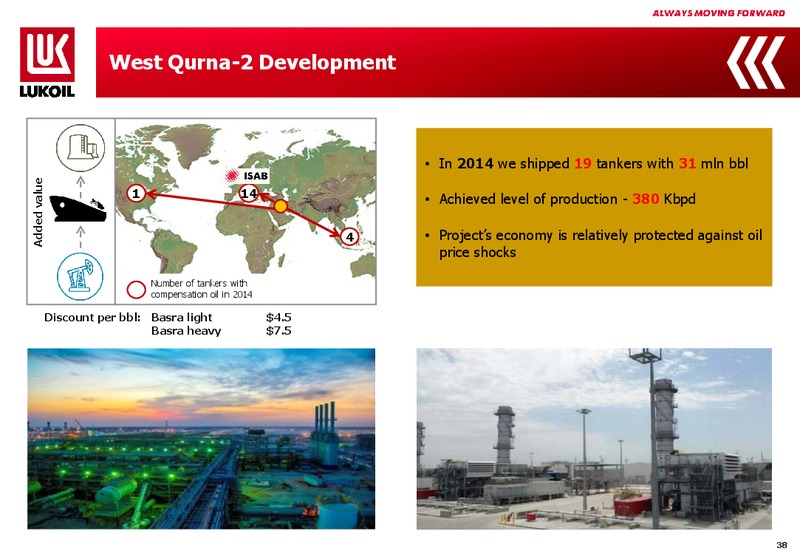The height and width of the screenshot is (554, 800).
Task: Click the empty red legend circle
Action: (x=136, y=290)
